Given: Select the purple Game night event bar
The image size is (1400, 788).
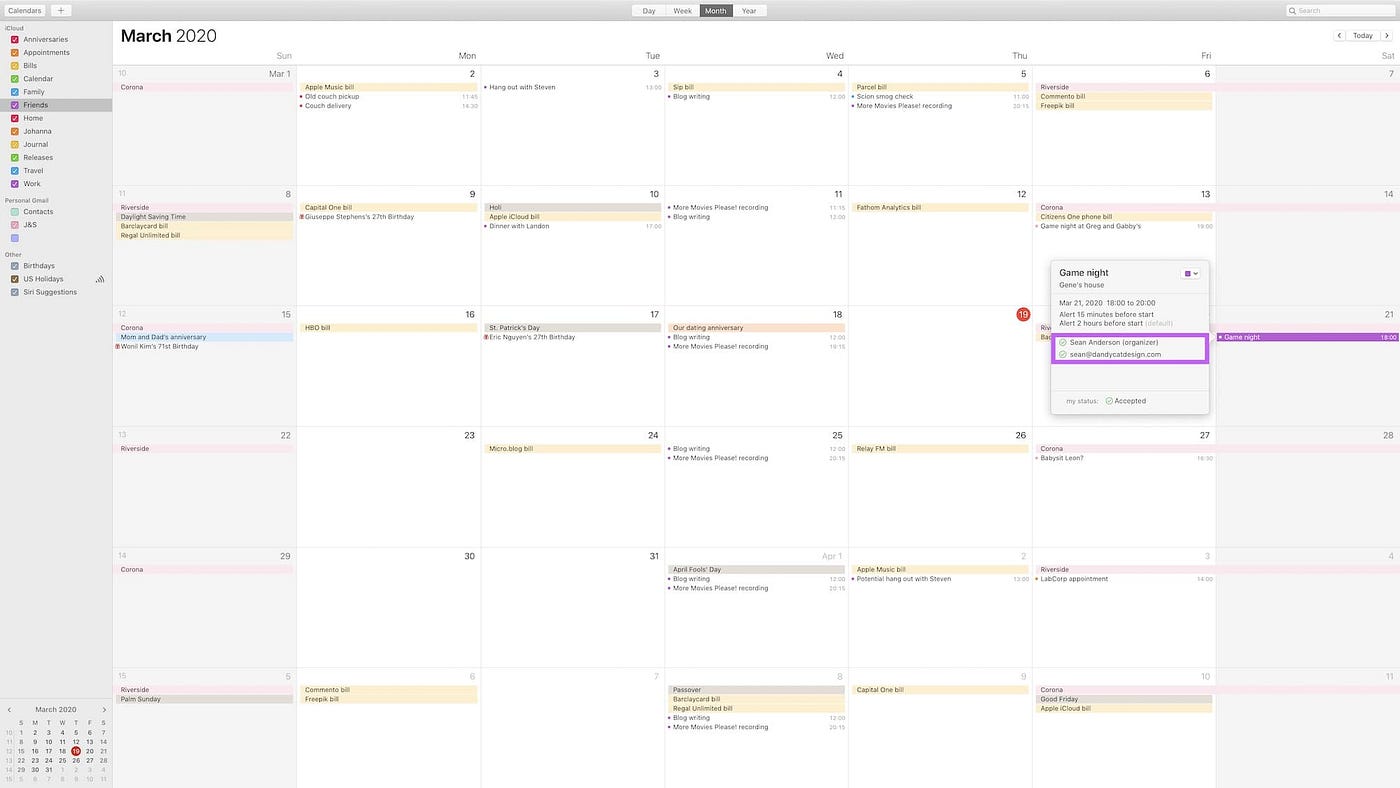Looking at the screenshot, I should (x=1307, y=337).
